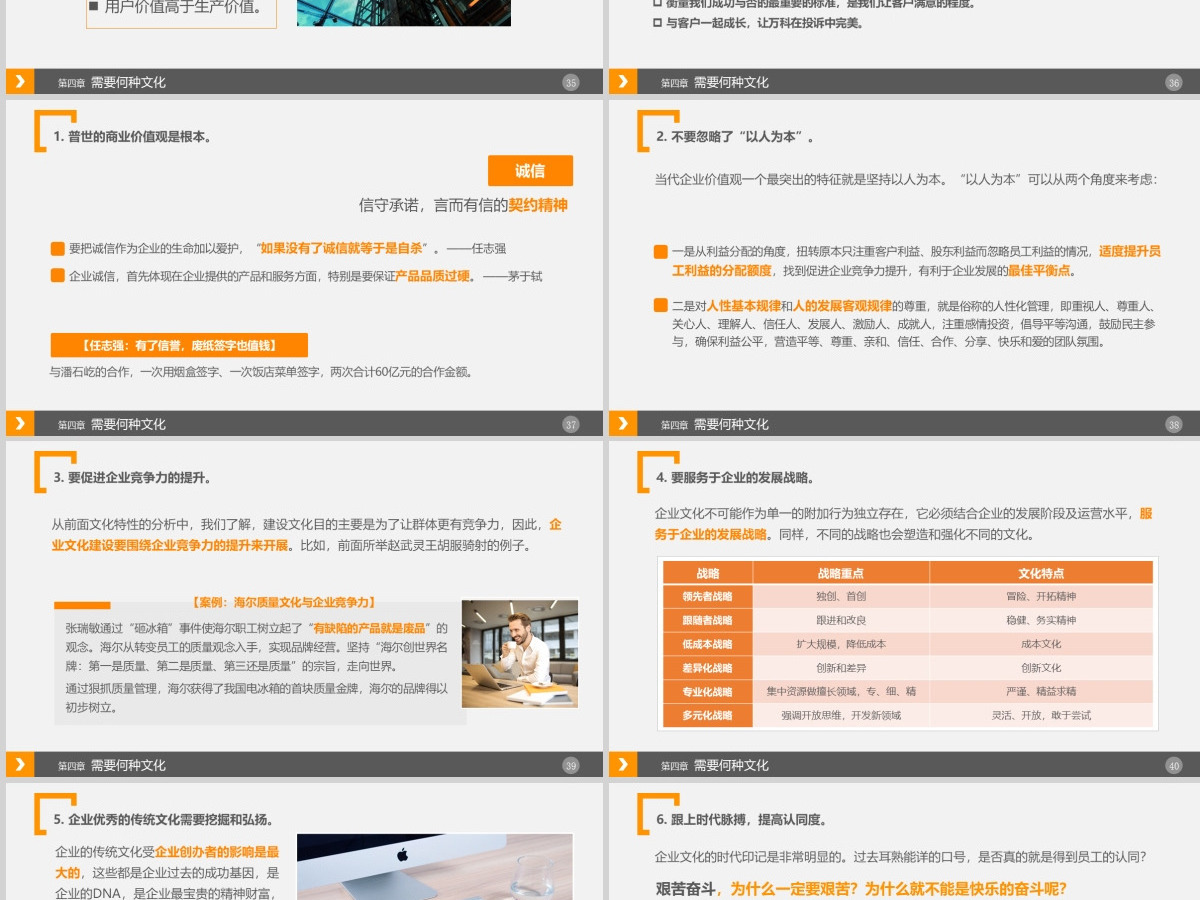1200x900 pixels.
Task: Select the "差异化战略" table row label
Action: tap(708, 668)
